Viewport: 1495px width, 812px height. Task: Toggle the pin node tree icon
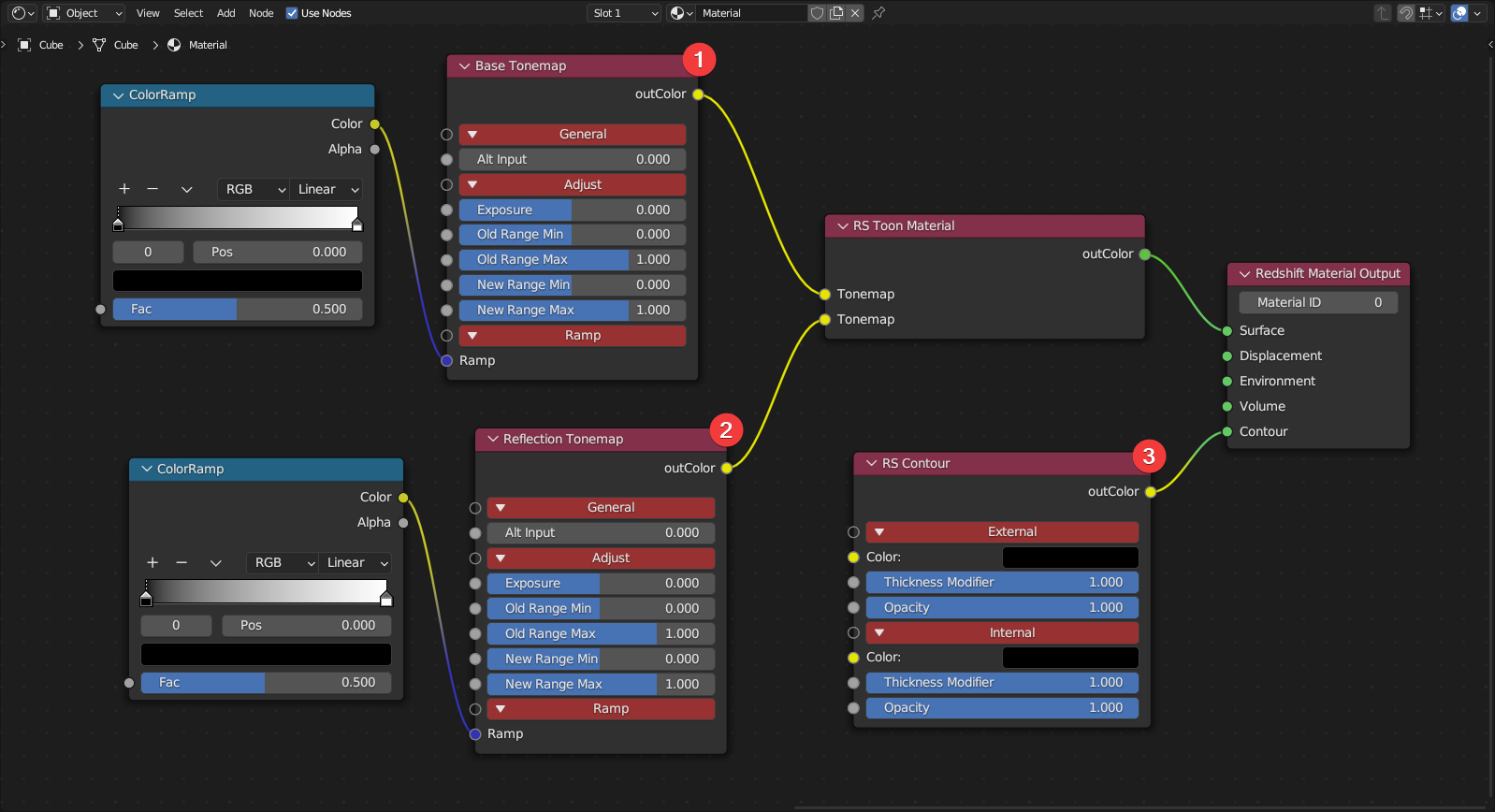point(878,13)
